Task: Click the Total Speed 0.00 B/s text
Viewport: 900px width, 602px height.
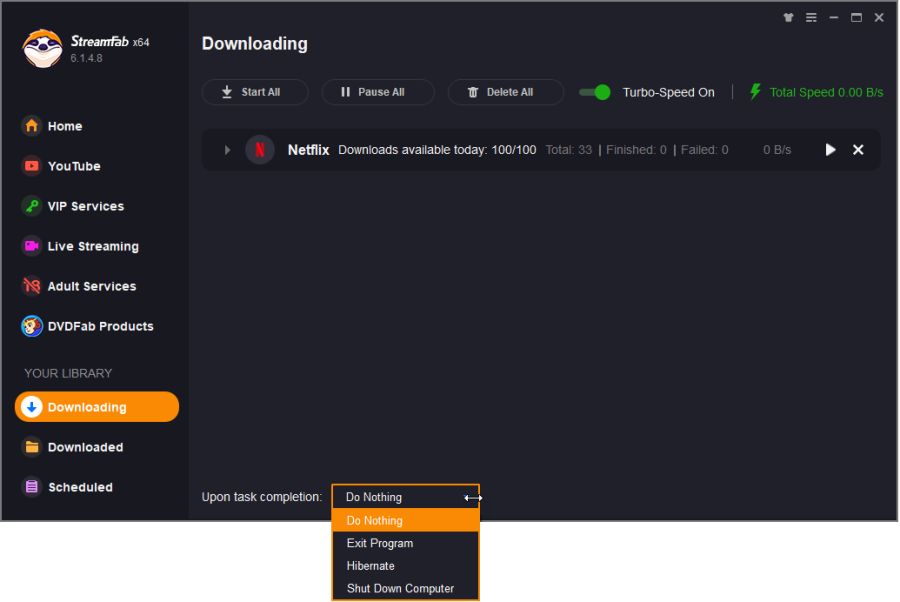Action: pyautogui.click(x=826, y=92)
